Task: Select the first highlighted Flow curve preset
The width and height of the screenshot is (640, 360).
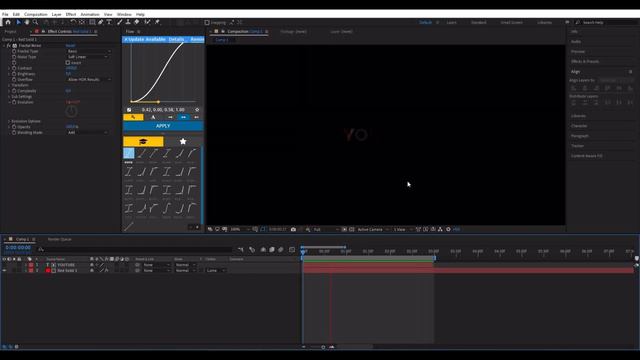Action: [129, 153]
